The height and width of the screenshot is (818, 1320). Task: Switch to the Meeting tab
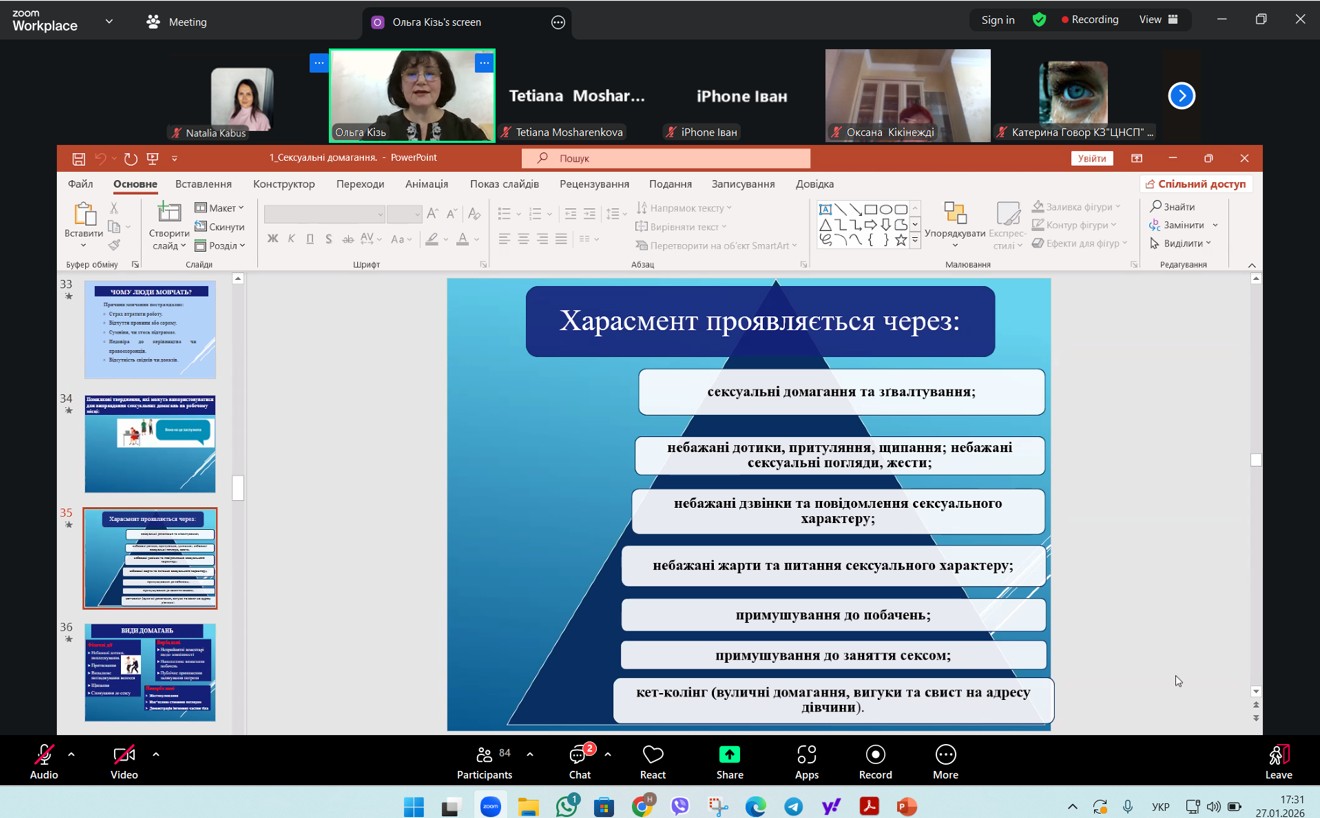pos(177,22)
